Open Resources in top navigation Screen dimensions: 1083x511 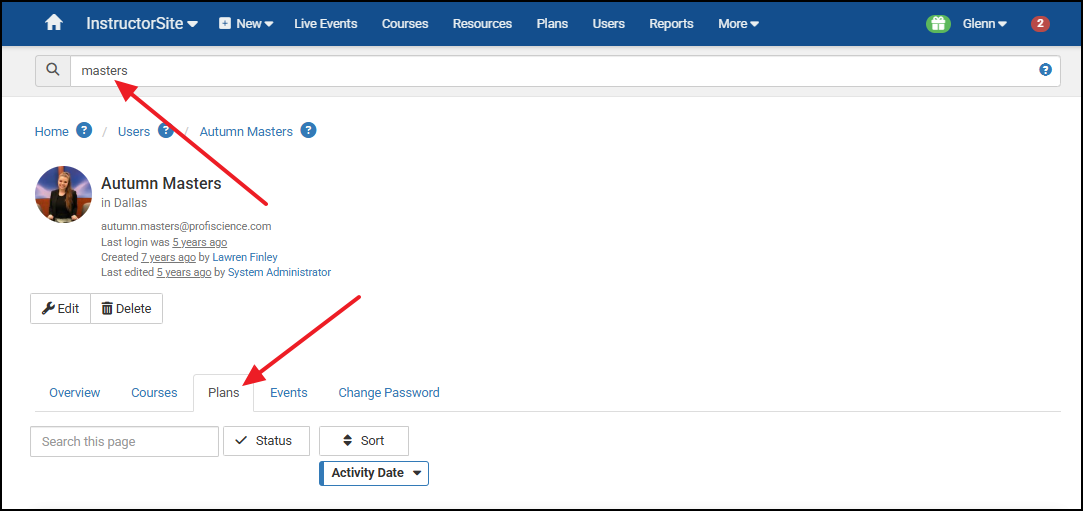point(482,23)
